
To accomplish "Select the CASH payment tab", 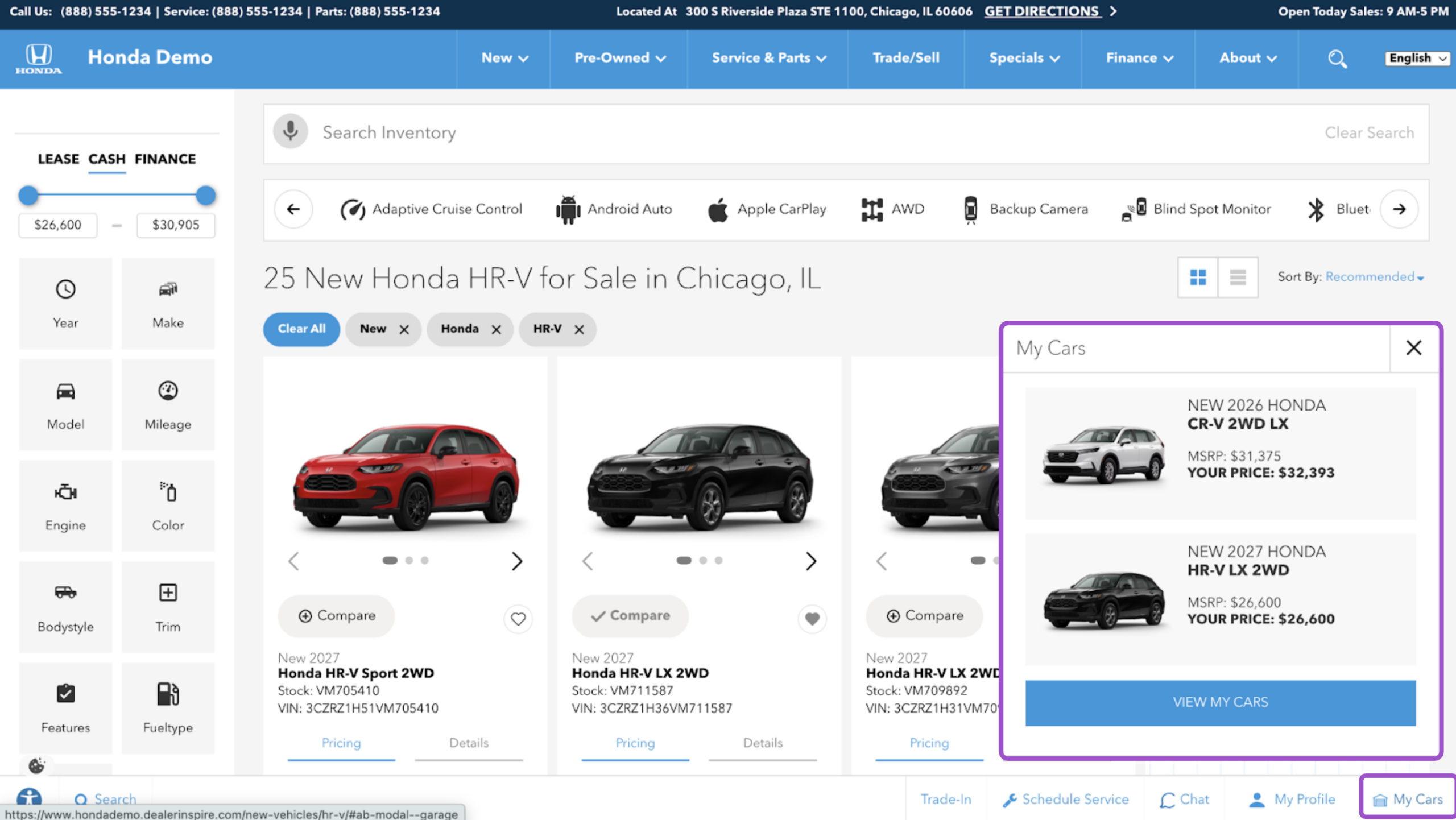I will click(x=107, y=159).
